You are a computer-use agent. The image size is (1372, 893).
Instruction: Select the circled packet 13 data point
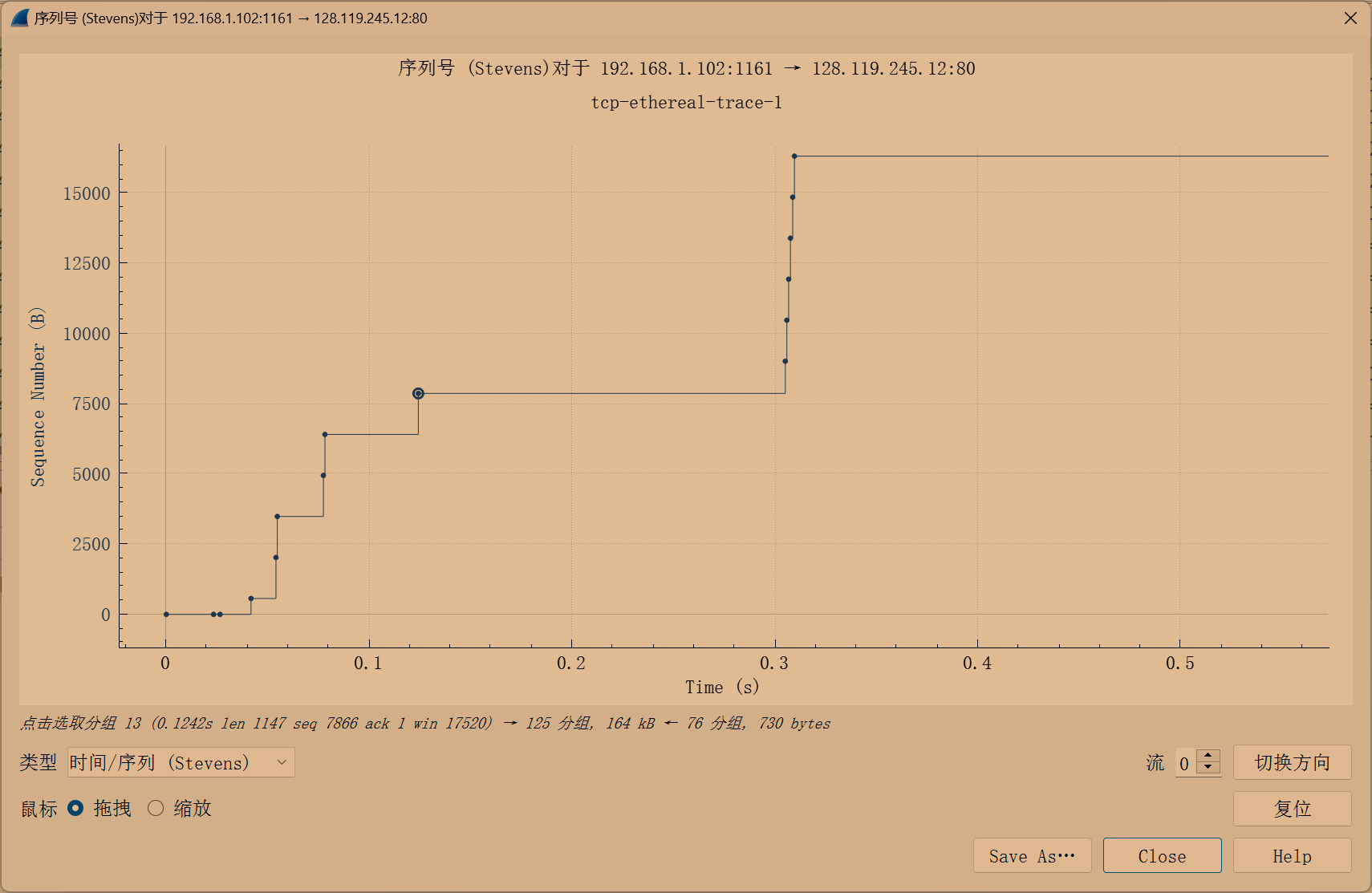(418, 392)
